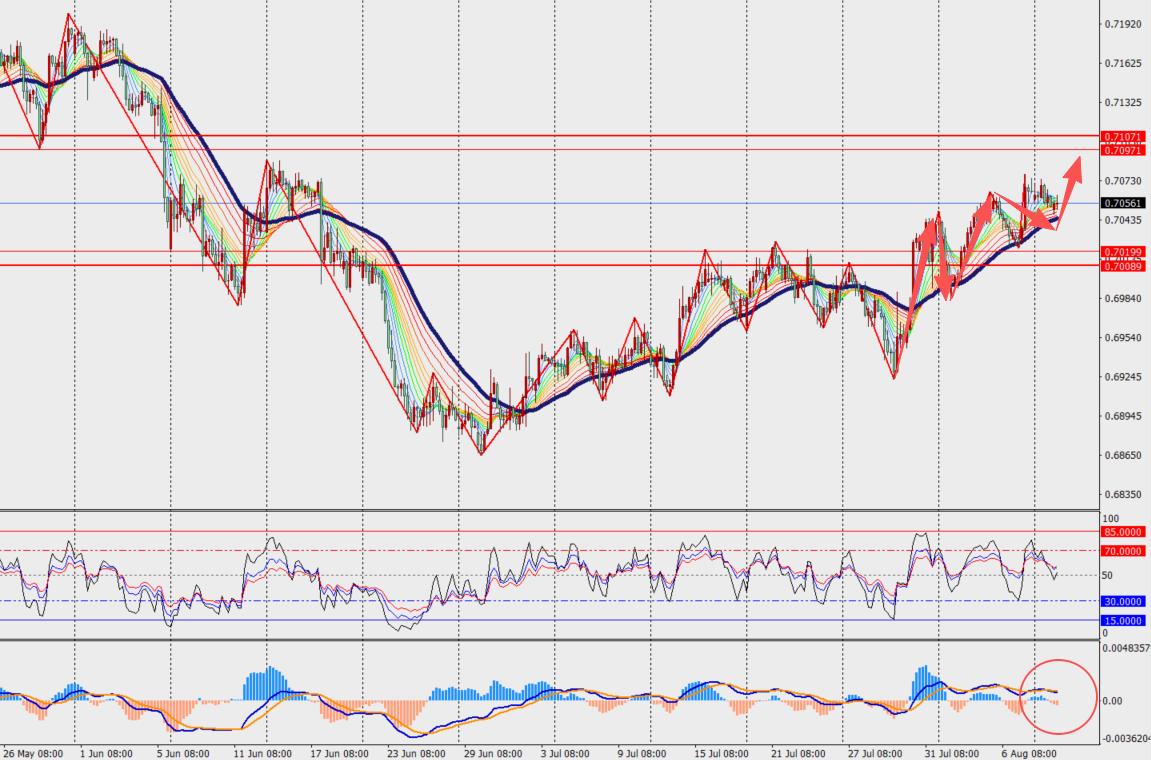
Task: Select the 1 Jun 08:00 date label
Action: pos(106,753)
